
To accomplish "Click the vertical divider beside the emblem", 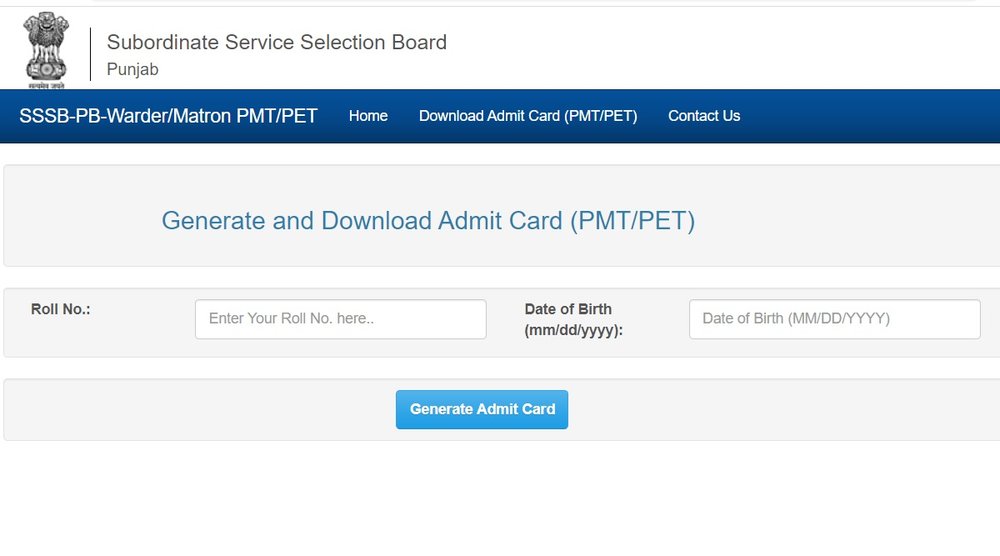I will click(x=90, y=55).
